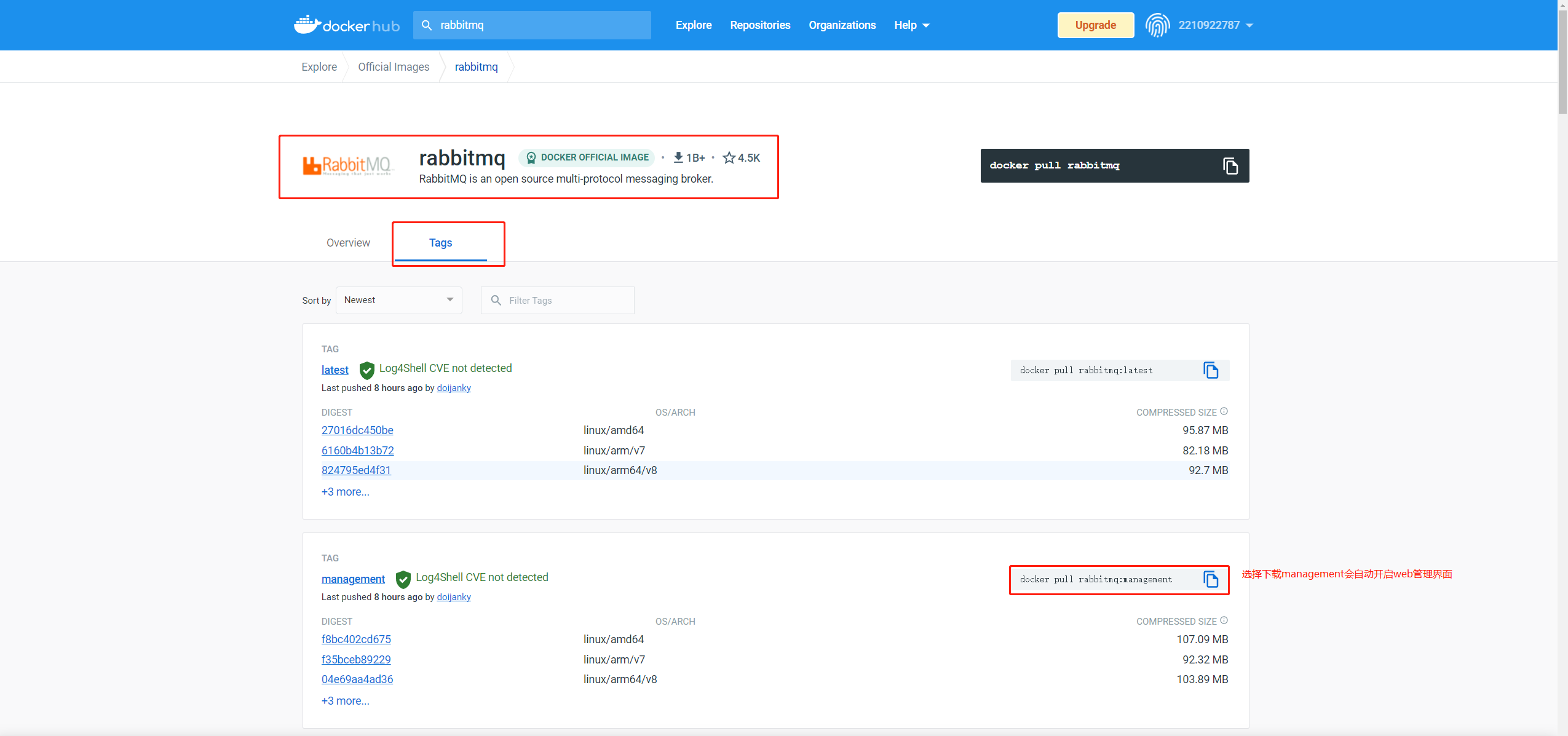Screen dimensions: 1568x736
Task: Click info icon beside management Compressed Size
Action: click(x=1224, y=620)
